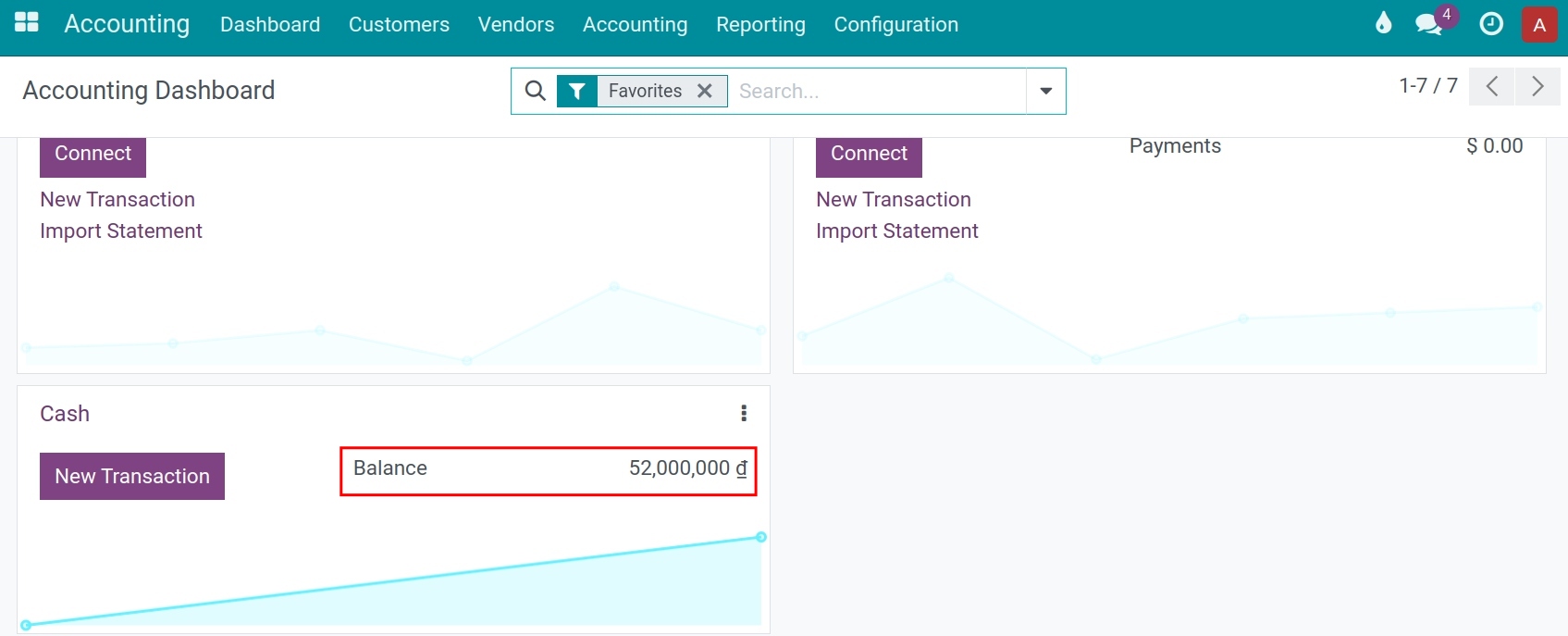Click the Cash Balance label

click(x=390, y=468)
